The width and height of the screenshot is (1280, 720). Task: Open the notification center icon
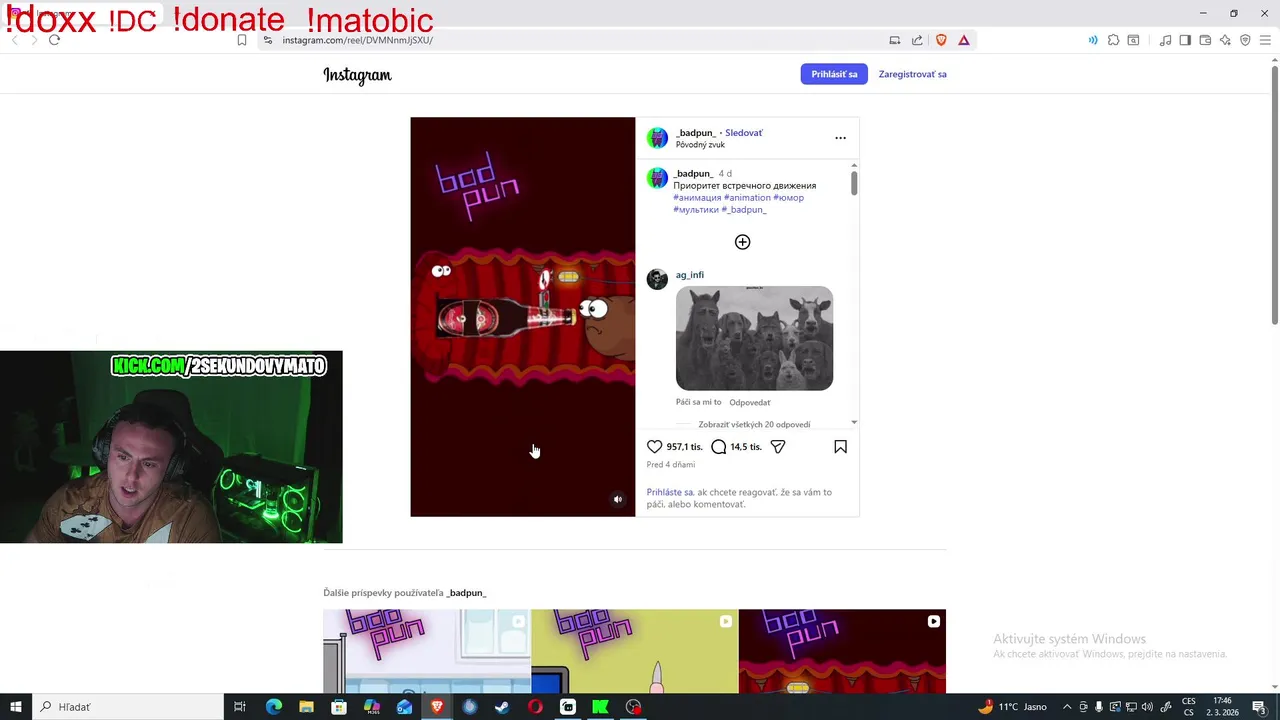pyautogui.click(x=1259, y=707)
